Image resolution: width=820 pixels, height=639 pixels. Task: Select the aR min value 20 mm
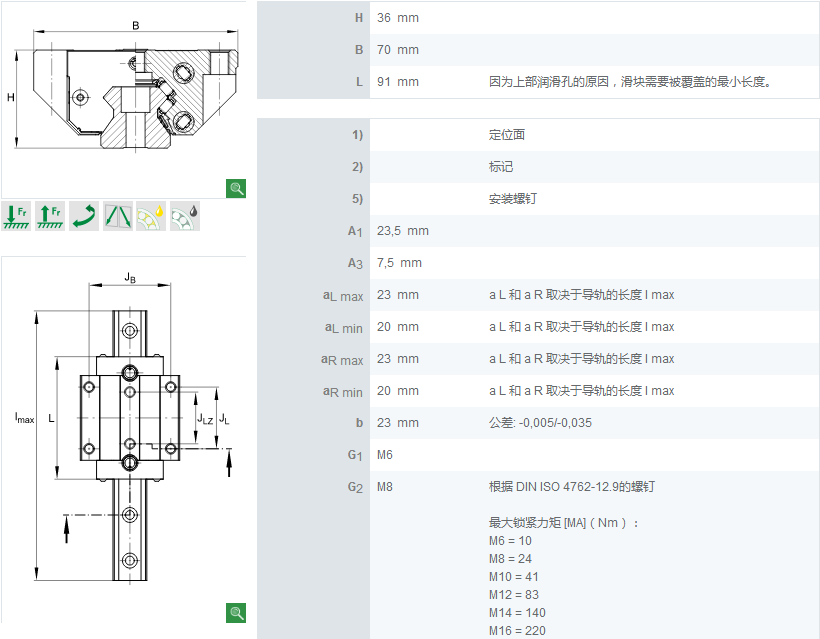click(x=398, y=391)
